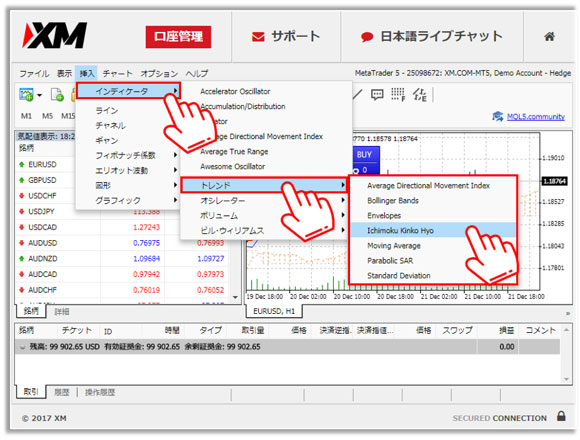
Task: Click the new chart icon in the toolbar
Action: point(26,95)
